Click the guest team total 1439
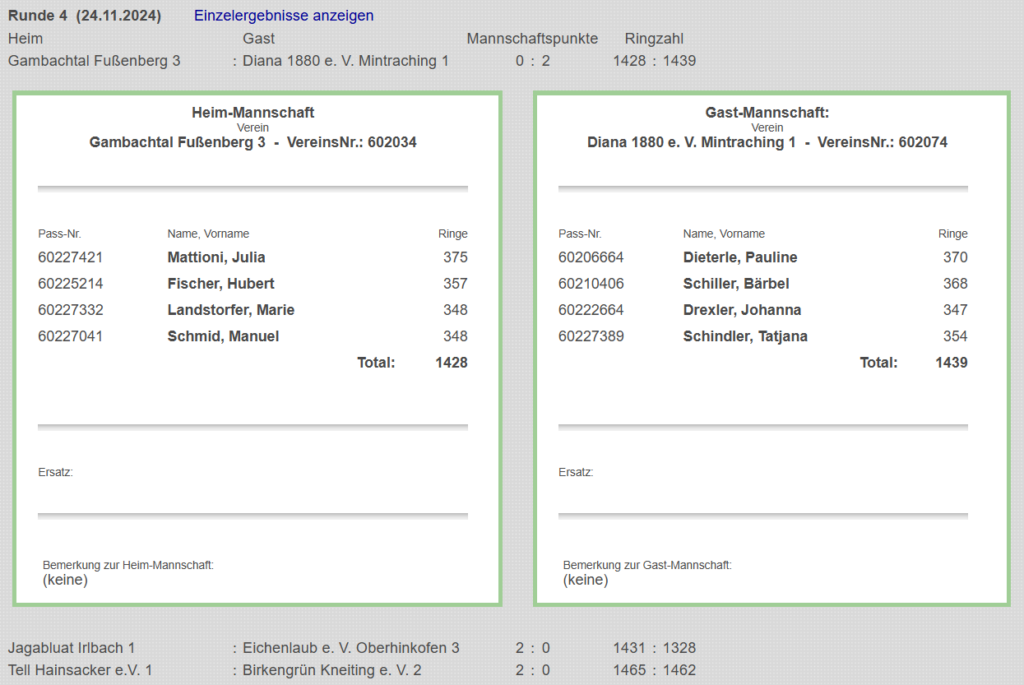 951,362
